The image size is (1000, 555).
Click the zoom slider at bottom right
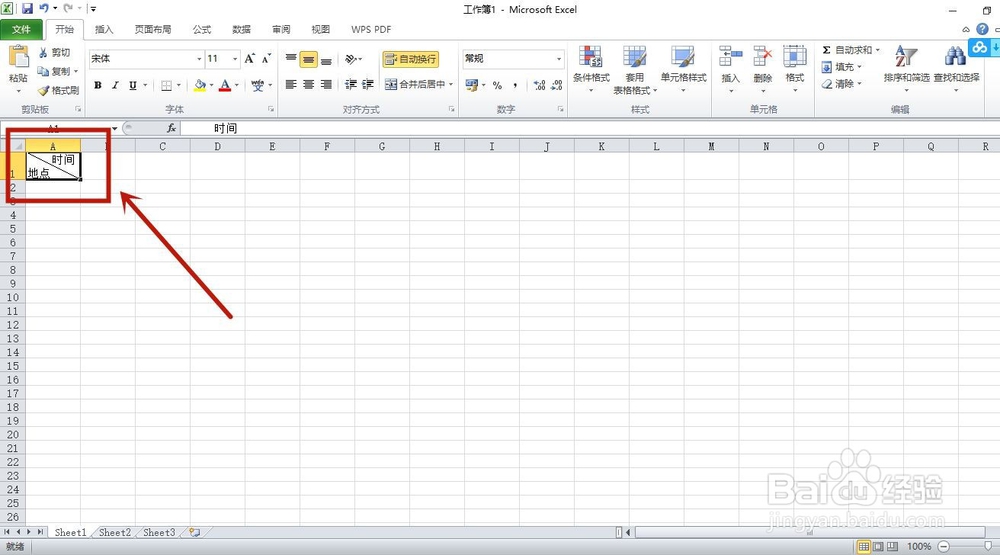pos(988,546)
